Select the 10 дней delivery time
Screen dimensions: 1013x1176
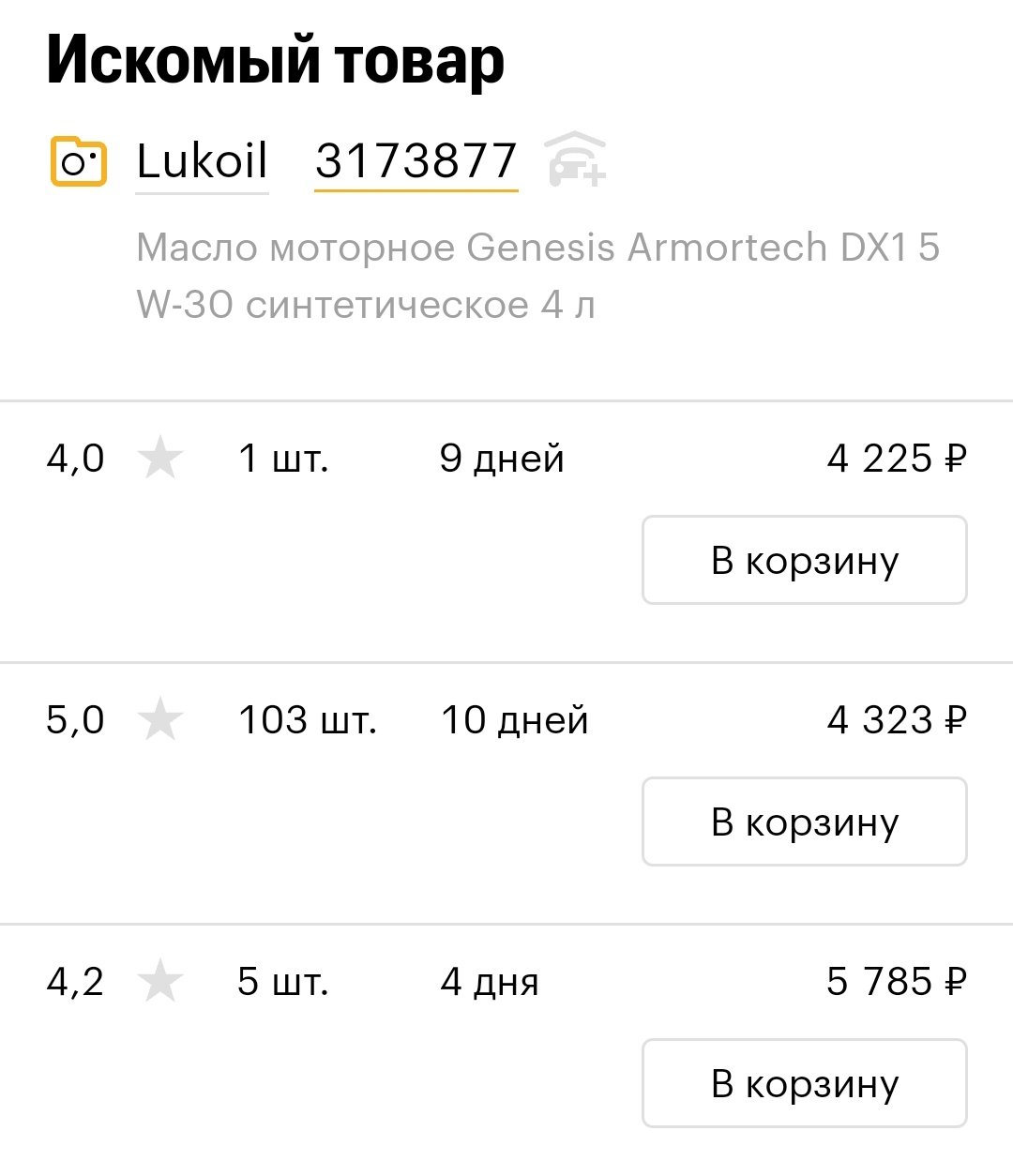pyautogui.click(x=514, y=720)
